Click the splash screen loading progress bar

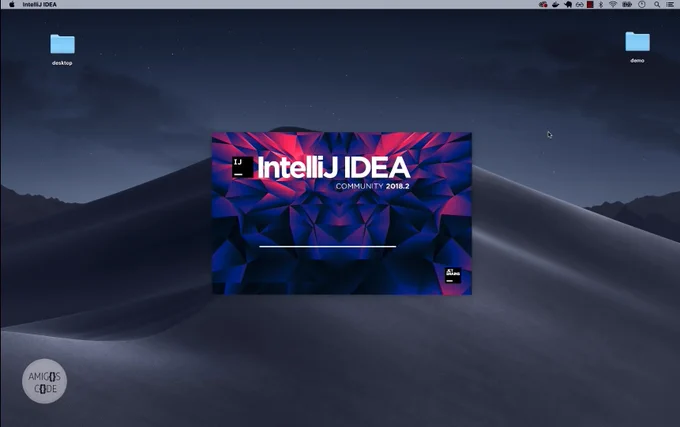pos(327,246)
